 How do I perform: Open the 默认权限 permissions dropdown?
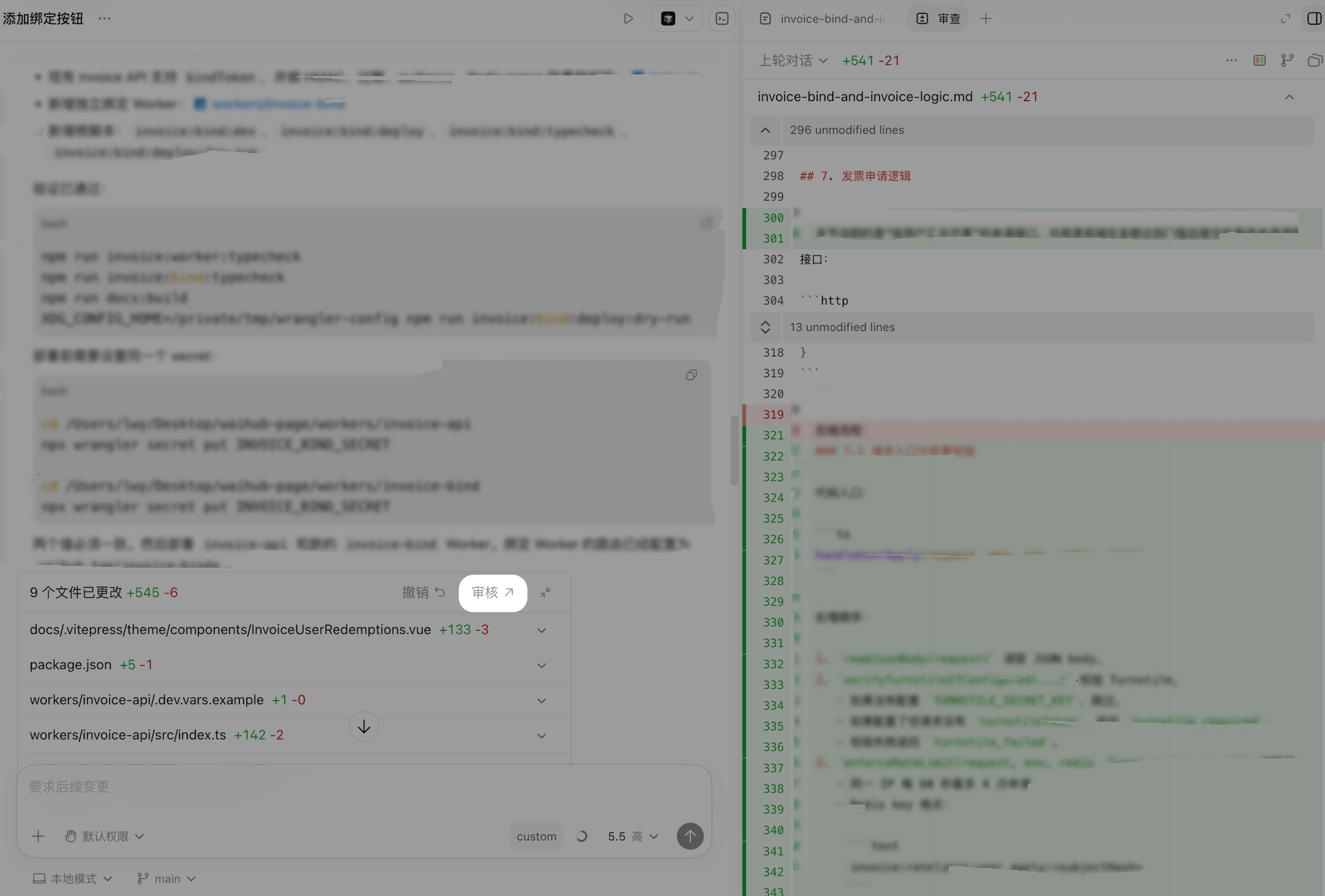click(104, 836)
